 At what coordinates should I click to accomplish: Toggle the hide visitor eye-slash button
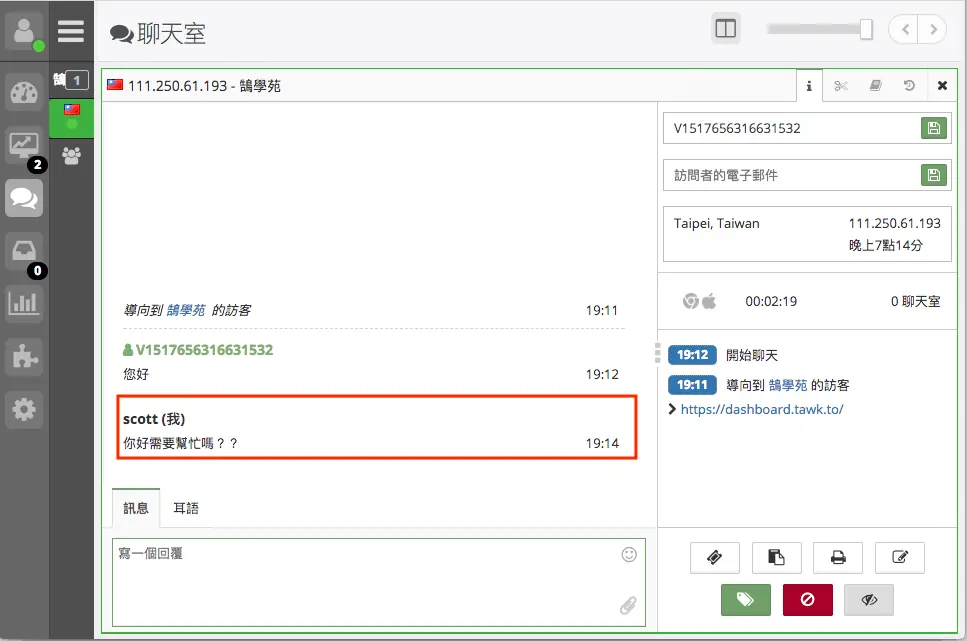point(869,600)
